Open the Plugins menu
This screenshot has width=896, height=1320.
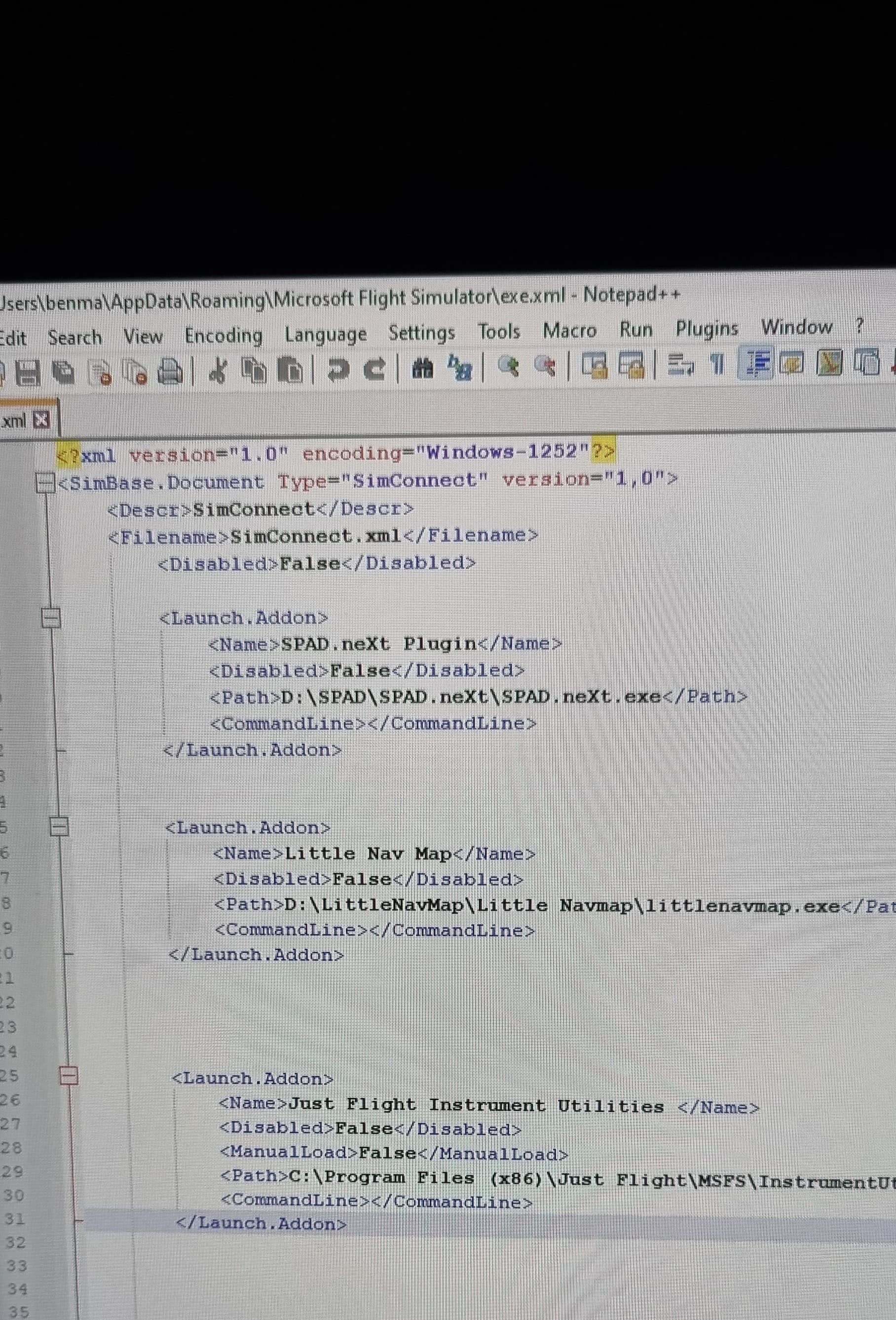click(x=707, y=329)
